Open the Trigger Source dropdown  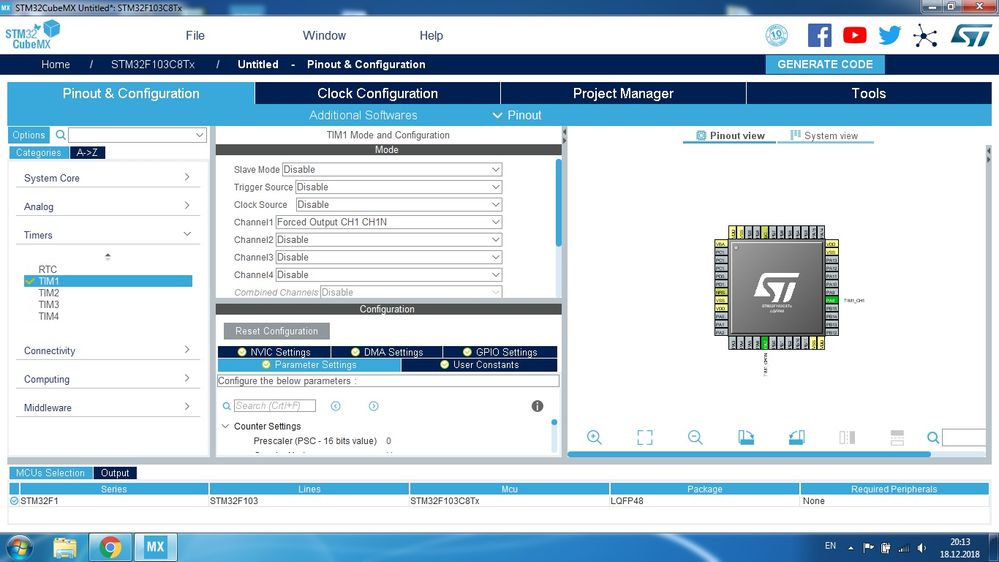pos(399,187)
